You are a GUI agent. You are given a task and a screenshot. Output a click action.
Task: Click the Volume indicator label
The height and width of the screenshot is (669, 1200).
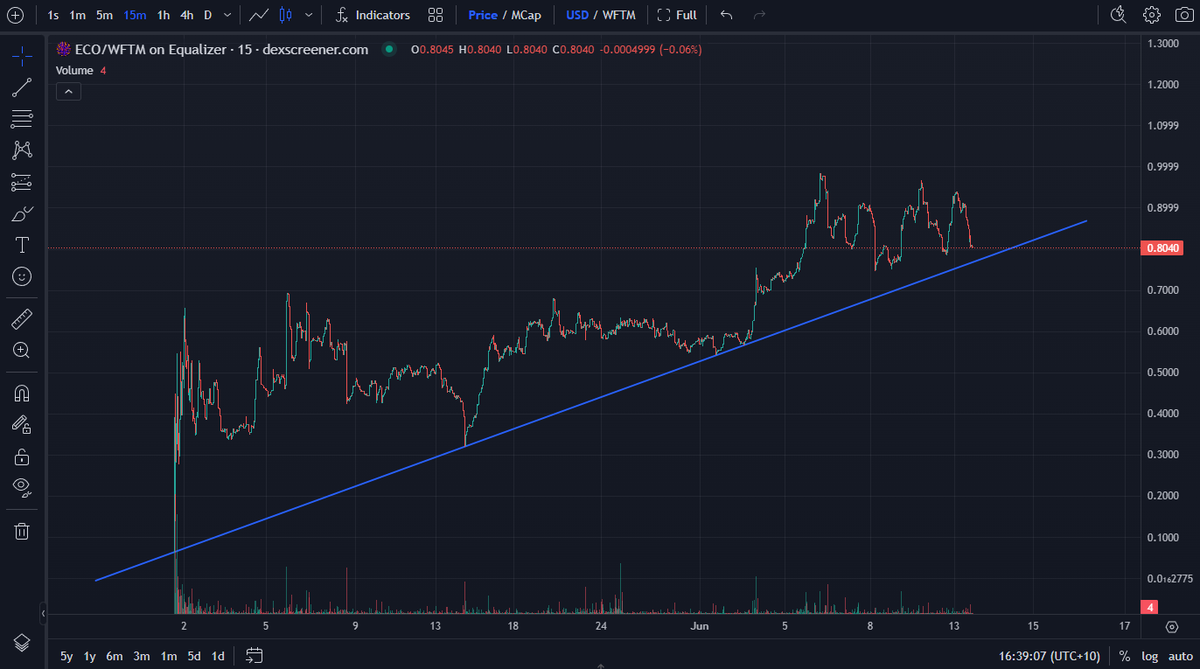(x=75, y=70)
